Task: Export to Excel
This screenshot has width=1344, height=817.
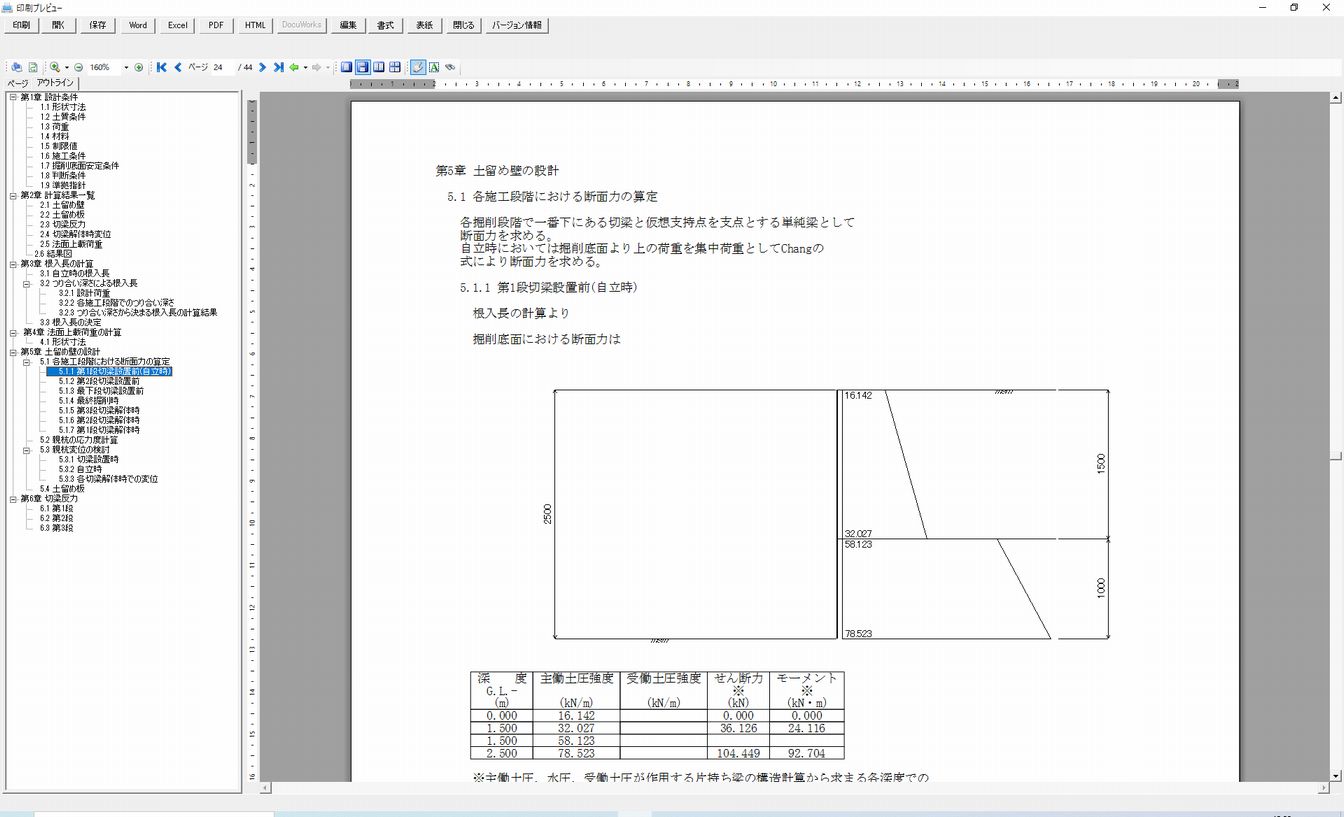Action: coord(177,25)
